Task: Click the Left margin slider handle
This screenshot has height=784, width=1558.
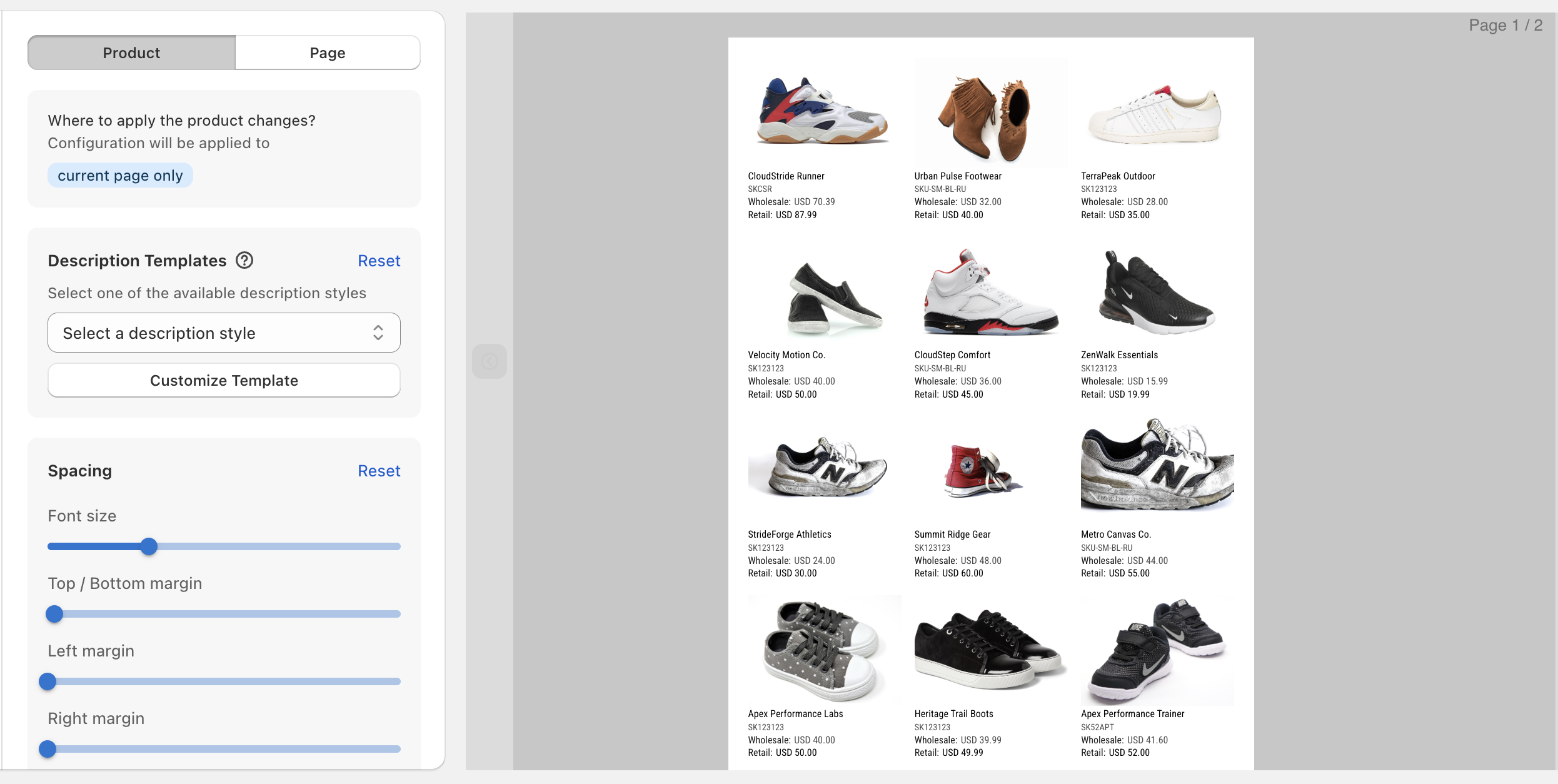Action: point(47,681)
